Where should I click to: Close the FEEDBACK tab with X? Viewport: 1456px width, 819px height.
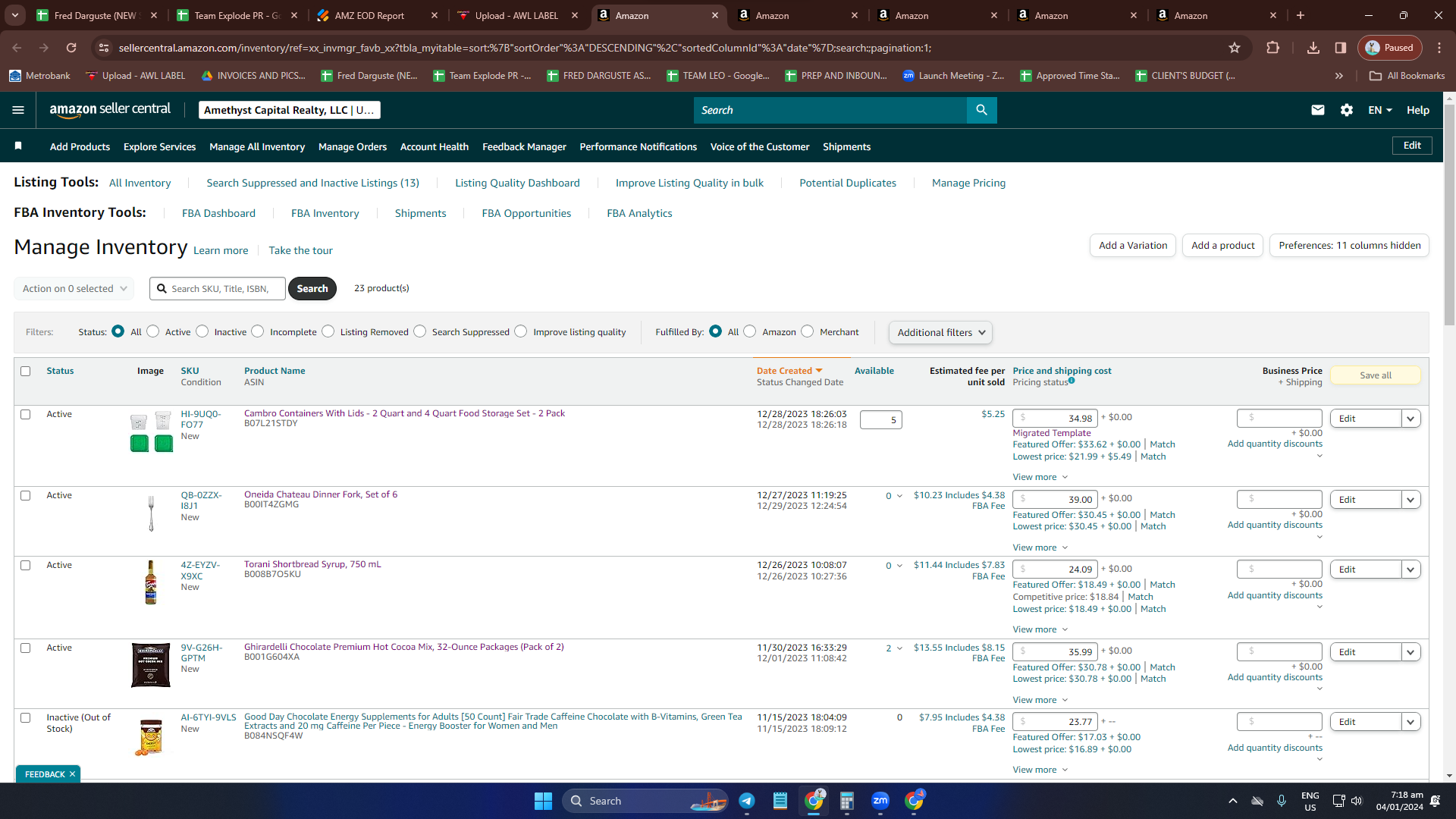(72, 774)
